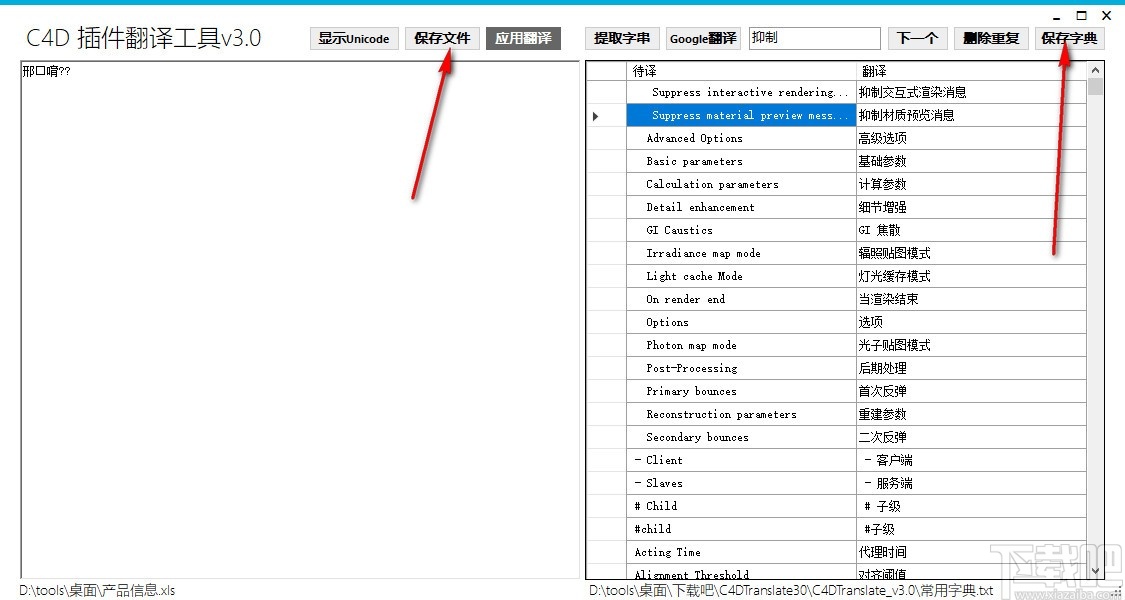Select the 'GI Caustics' cell
This screenshot has height=600, width=1125.
click(741, 230)
